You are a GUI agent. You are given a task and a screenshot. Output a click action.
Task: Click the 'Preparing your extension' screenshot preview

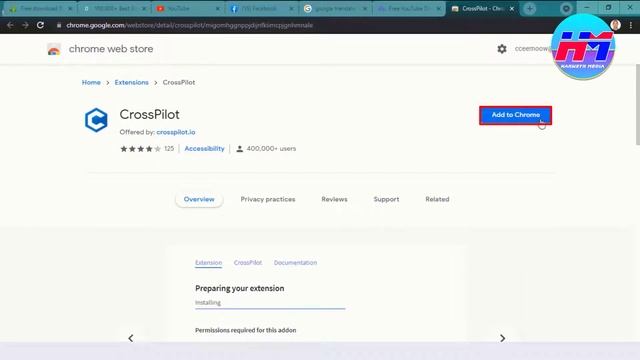[316, 294]
